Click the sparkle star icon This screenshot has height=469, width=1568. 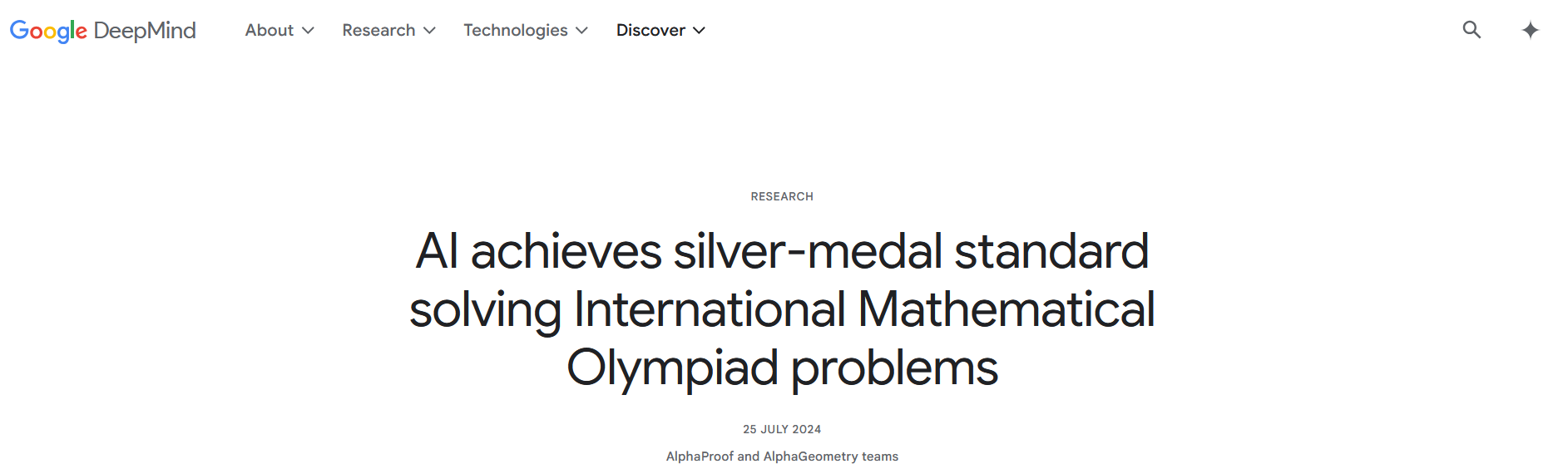(x=1530, y=30)
